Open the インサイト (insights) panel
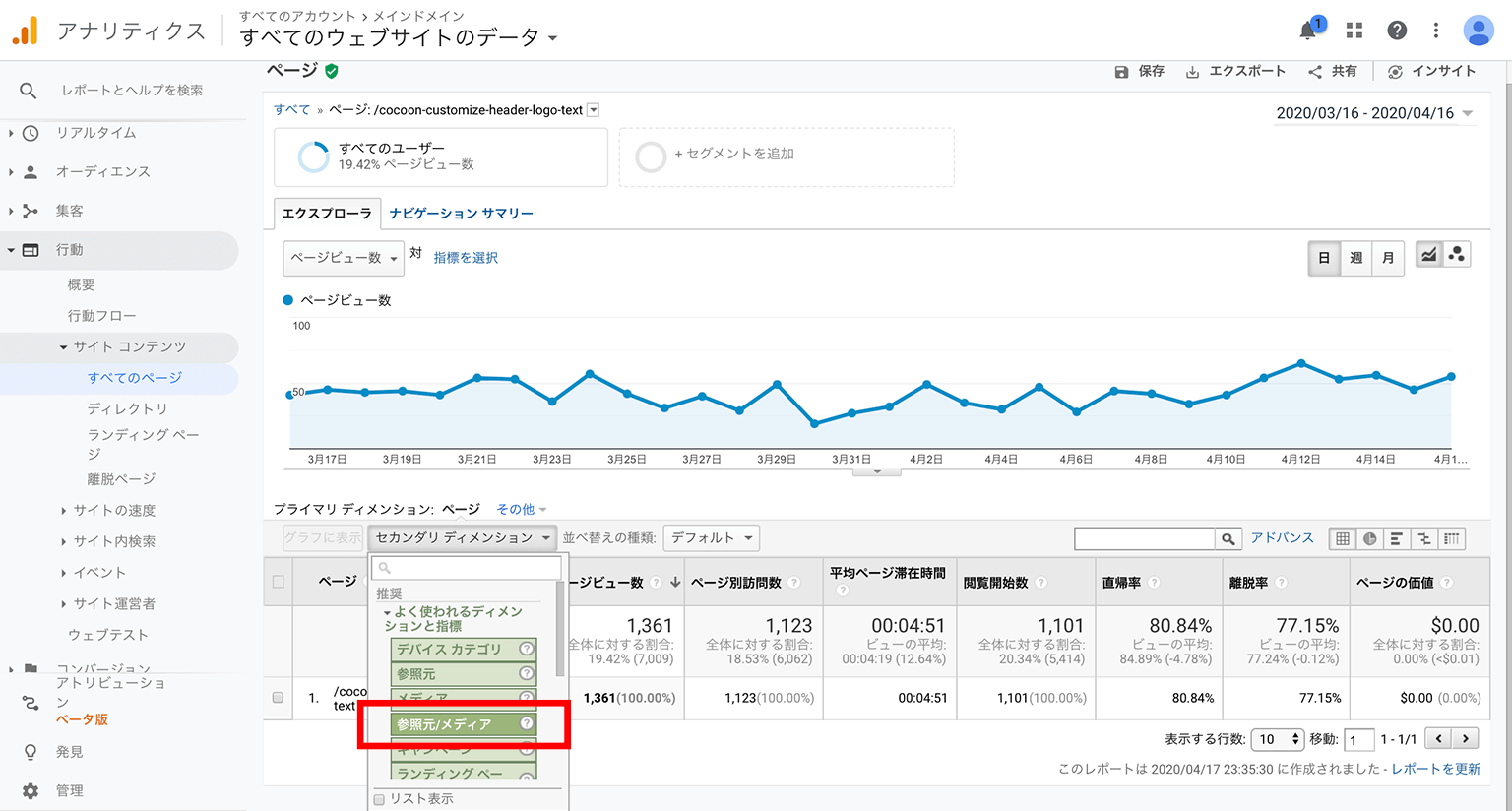 tap(1431, 72)
